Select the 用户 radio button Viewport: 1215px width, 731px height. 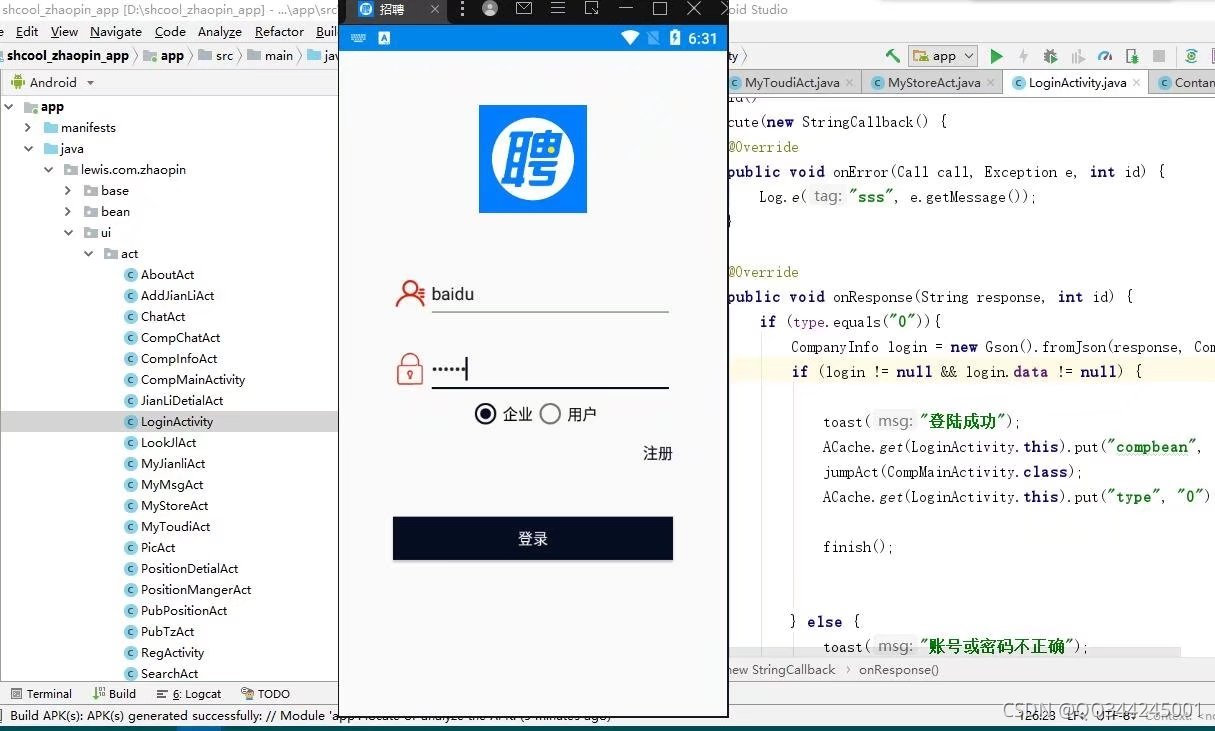[550, 414]
